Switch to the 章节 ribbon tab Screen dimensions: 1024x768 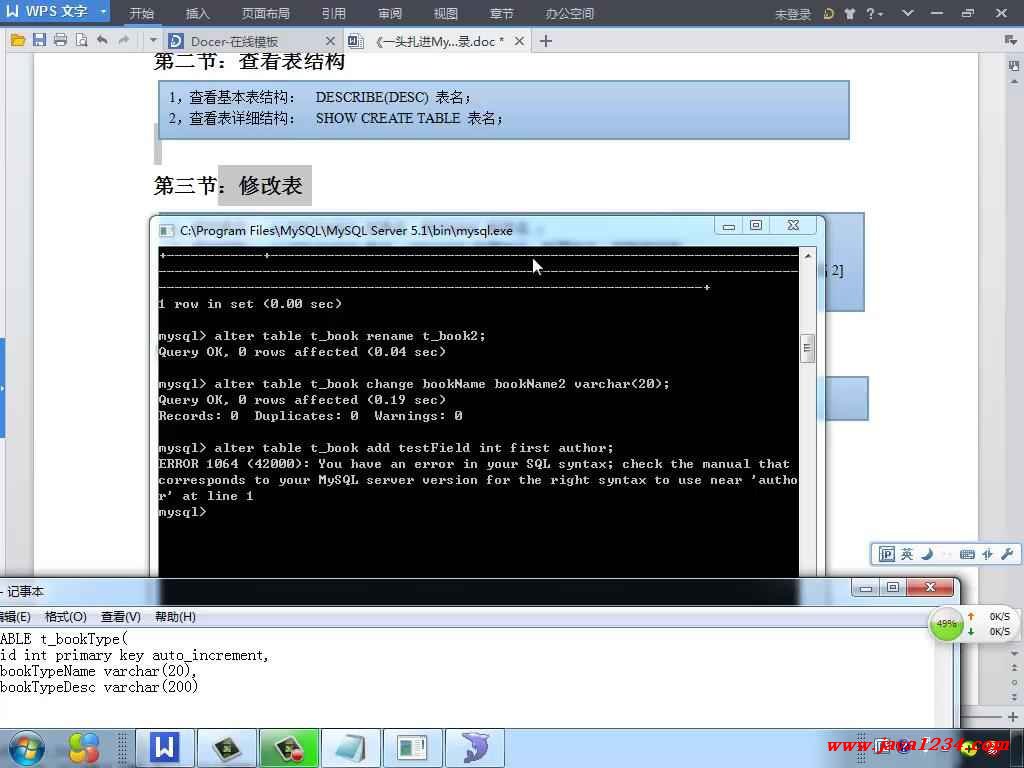click(501, 13)
